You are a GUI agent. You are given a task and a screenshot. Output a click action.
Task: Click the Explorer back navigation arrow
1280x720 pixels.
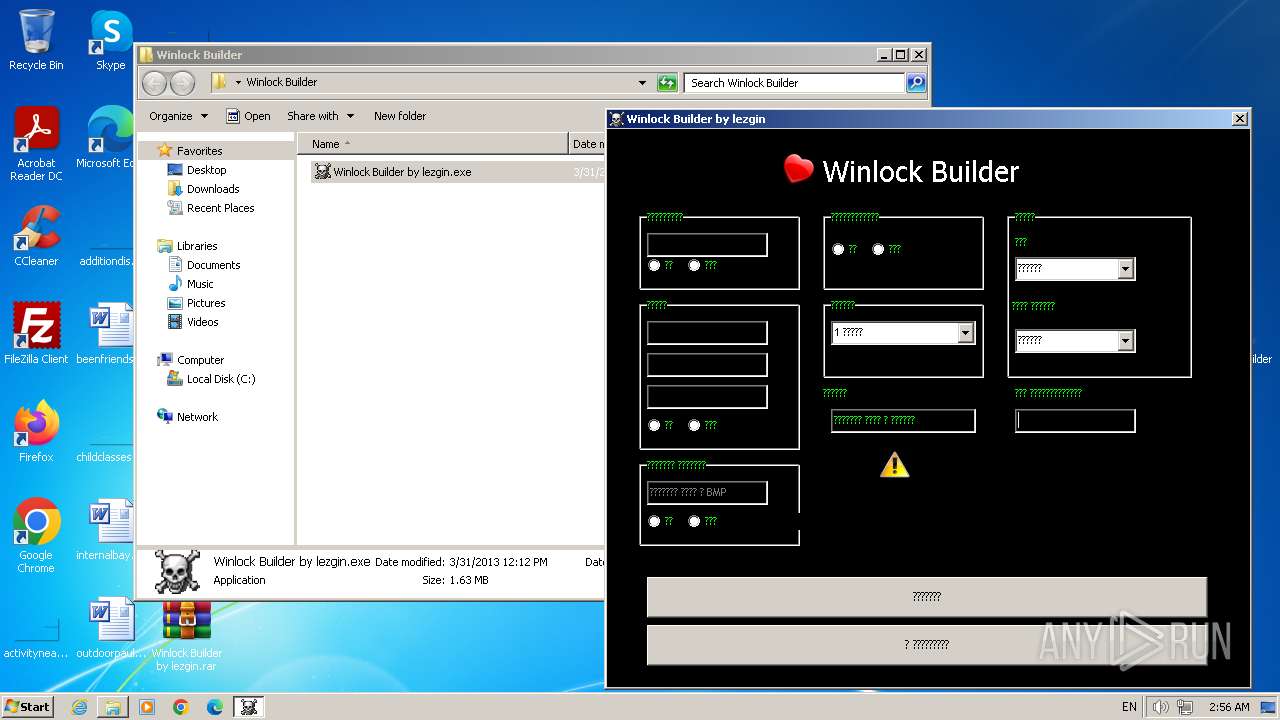154,82
